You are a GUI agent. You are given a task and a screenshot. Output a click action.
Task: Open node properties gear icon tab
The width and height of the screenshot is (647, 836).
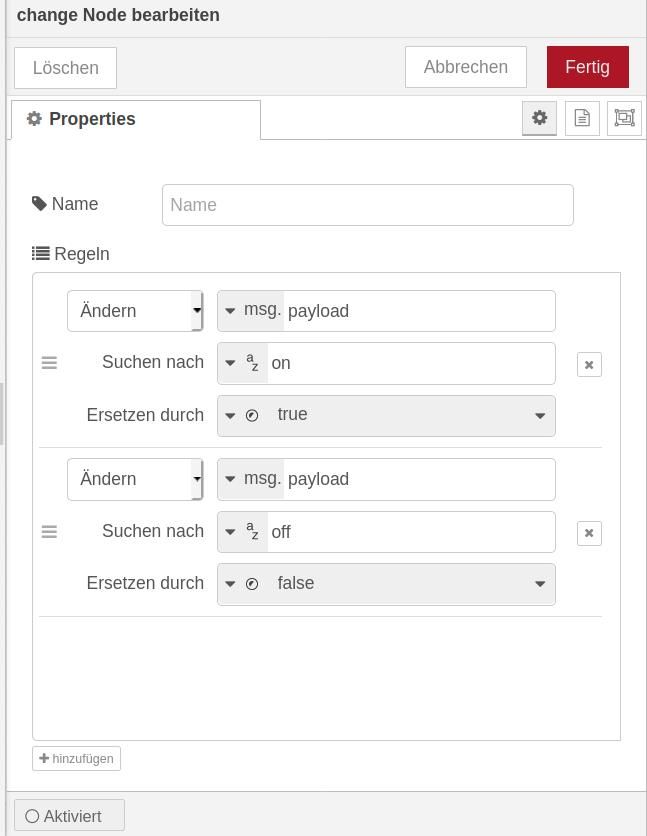pos(539,118)
